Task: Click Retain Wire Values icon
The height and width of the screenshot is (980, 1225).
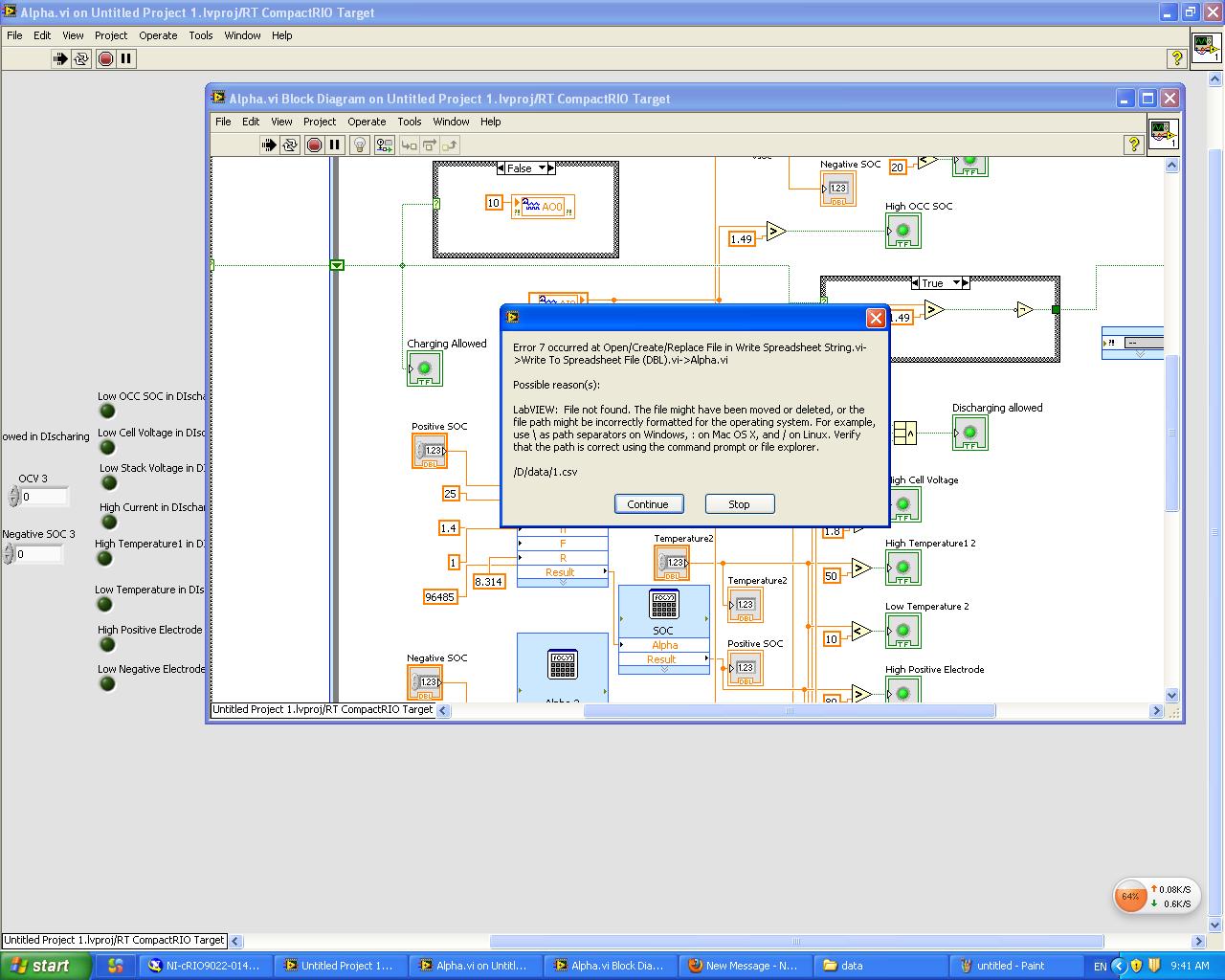Action: pos(384,145)
